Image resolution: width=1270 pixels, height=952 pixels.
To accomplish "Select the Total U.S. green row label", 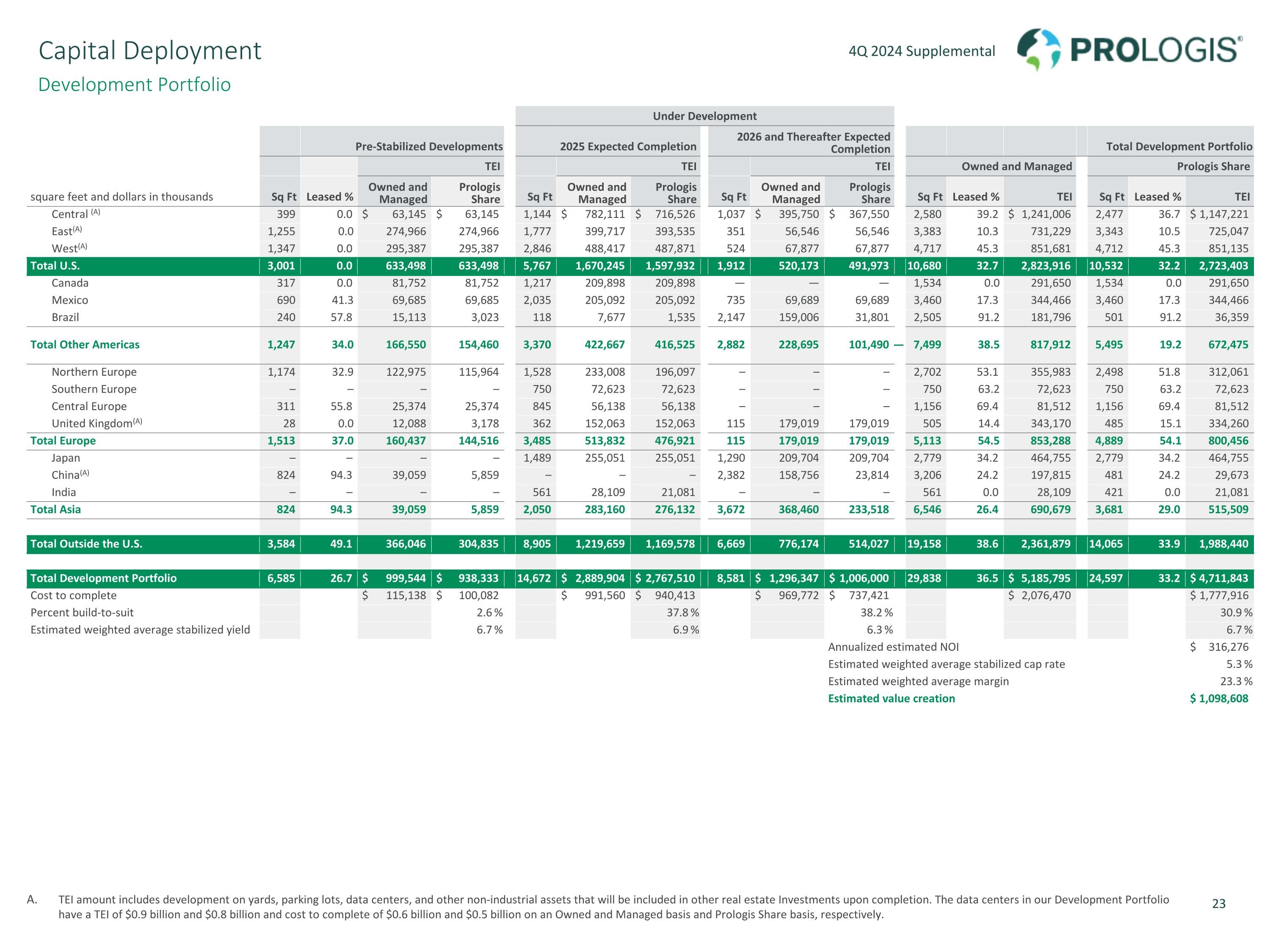I will click(x=55, y=266).
